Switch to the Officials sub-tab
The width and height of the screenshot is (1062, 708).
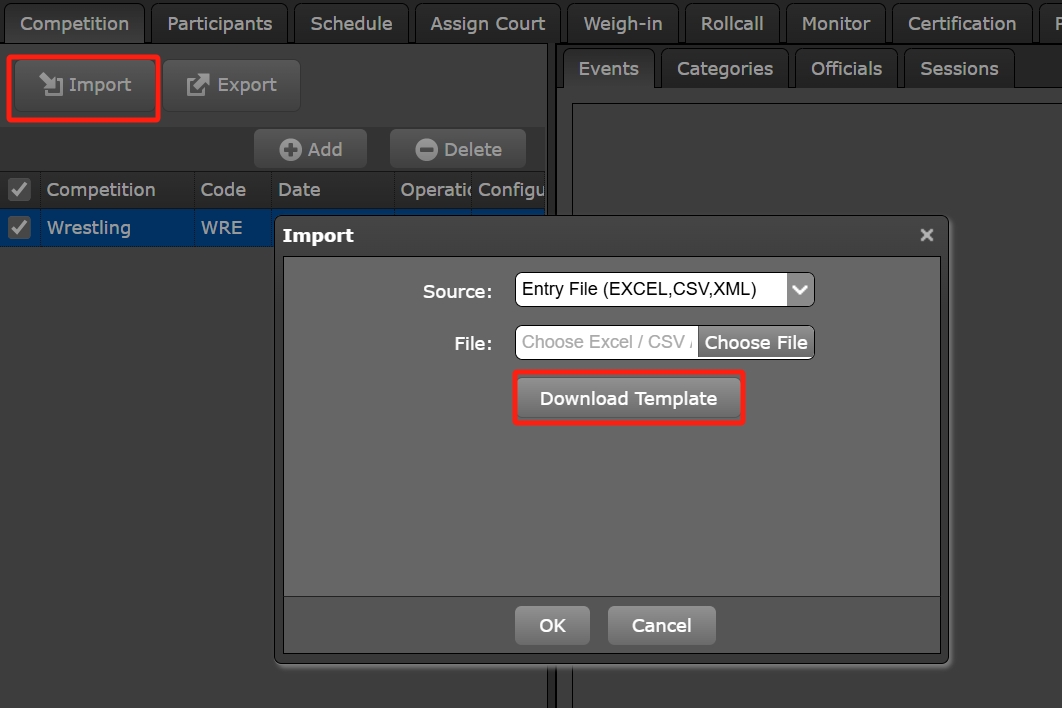(846, 68)
